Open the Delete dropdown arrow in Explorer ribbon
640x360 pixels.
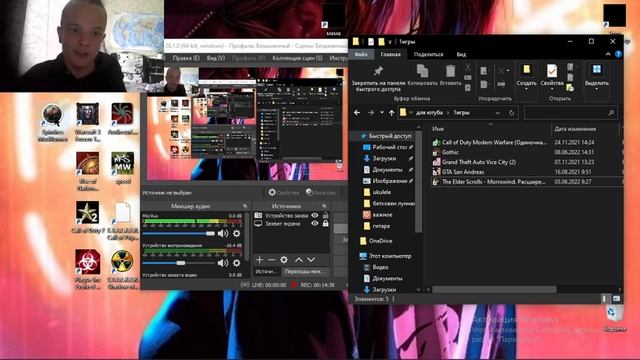(508, 71)
